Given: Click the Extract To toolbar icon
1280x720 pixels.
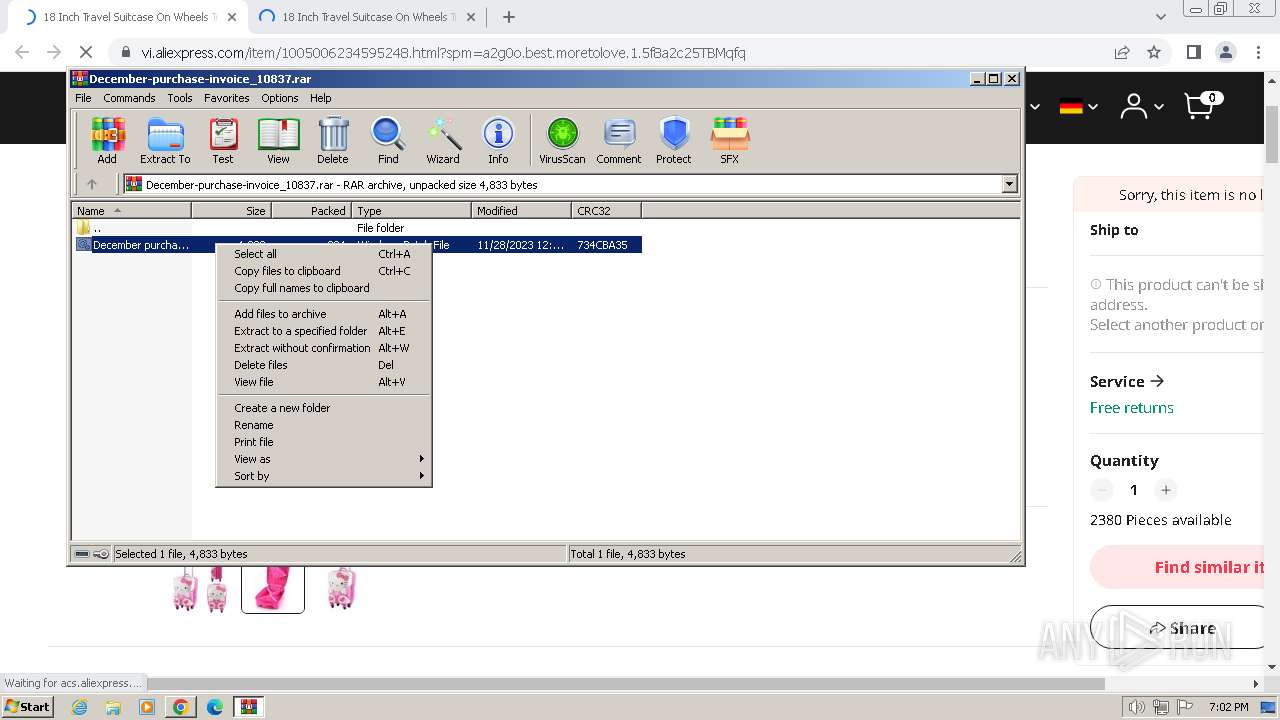Looking at the screenshot, I should [165, 141].
